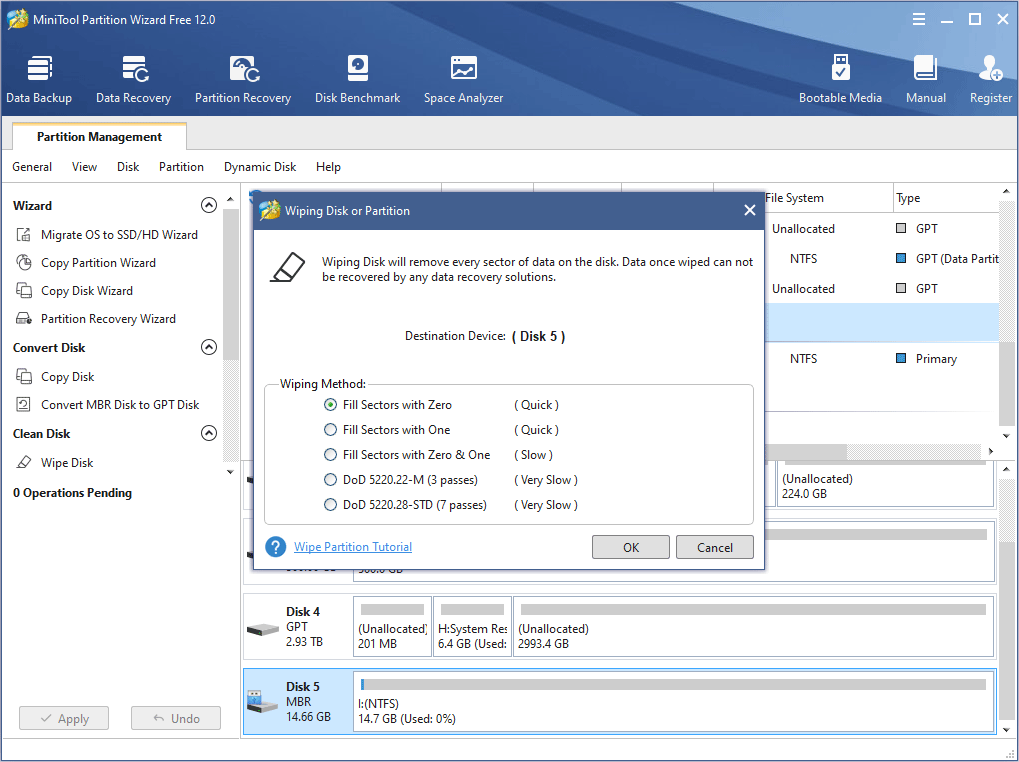Open the Disk menu
Screen dimensions: 1019x762
128,167
